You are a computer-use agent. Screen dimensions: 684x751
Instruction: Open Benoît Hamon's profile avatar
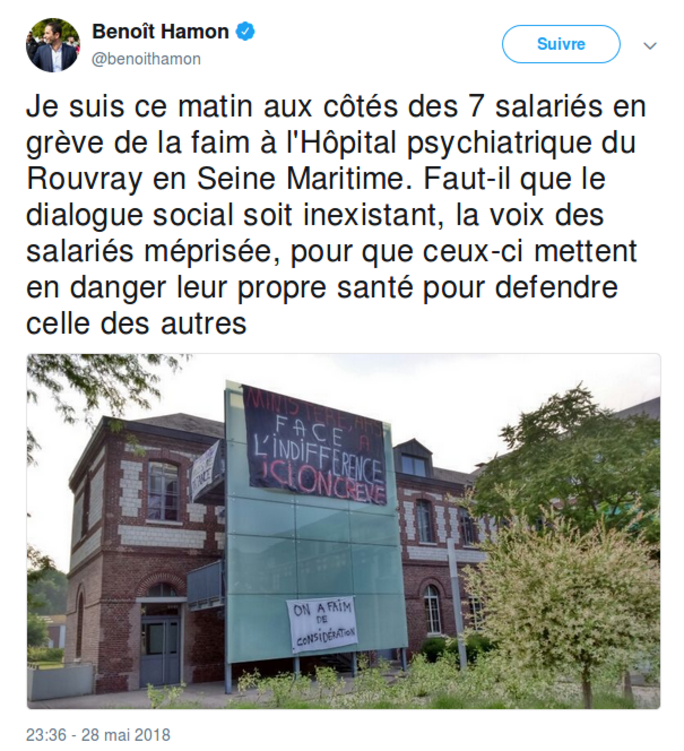(x=53, y=45)
